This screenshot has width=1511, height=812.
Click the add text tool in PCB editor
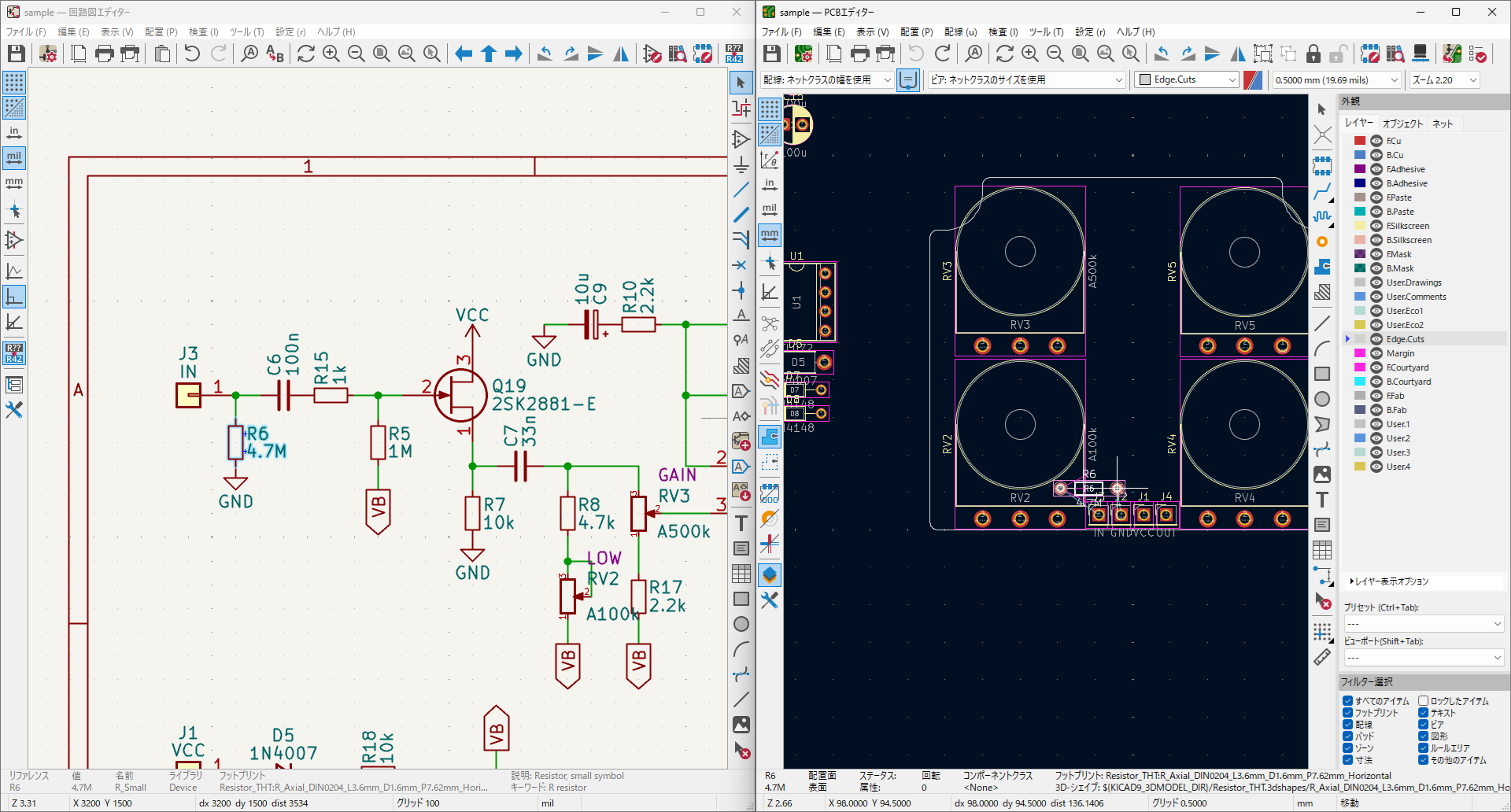click(x=1322, y=500)
